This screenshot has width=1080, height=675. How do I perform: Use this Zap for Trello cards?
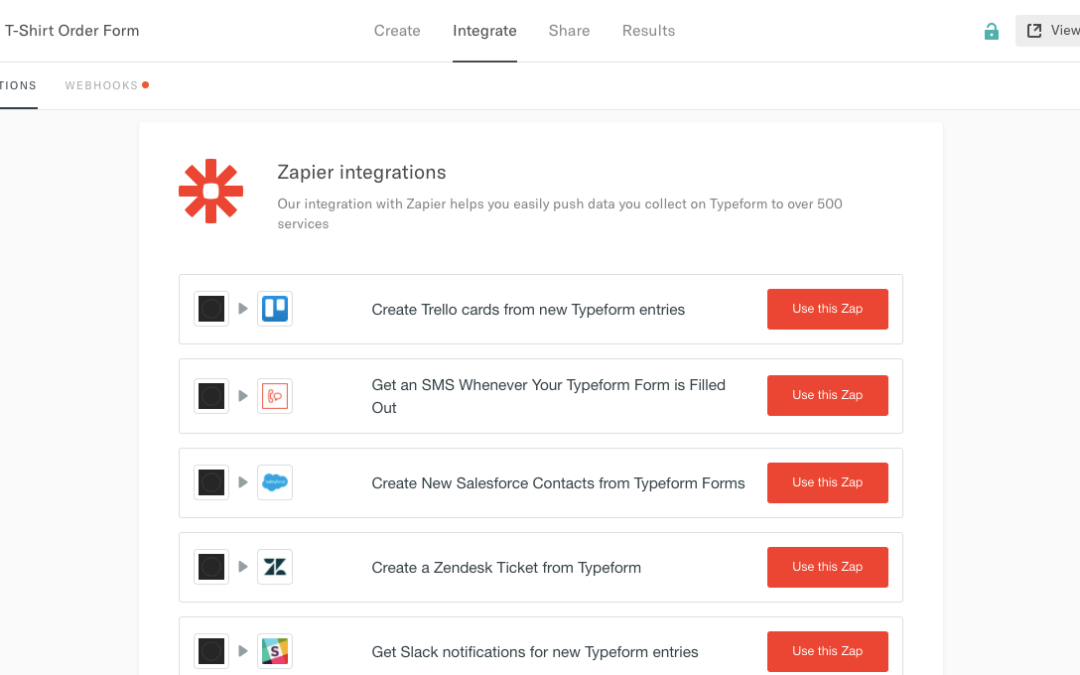coord(827,309)
